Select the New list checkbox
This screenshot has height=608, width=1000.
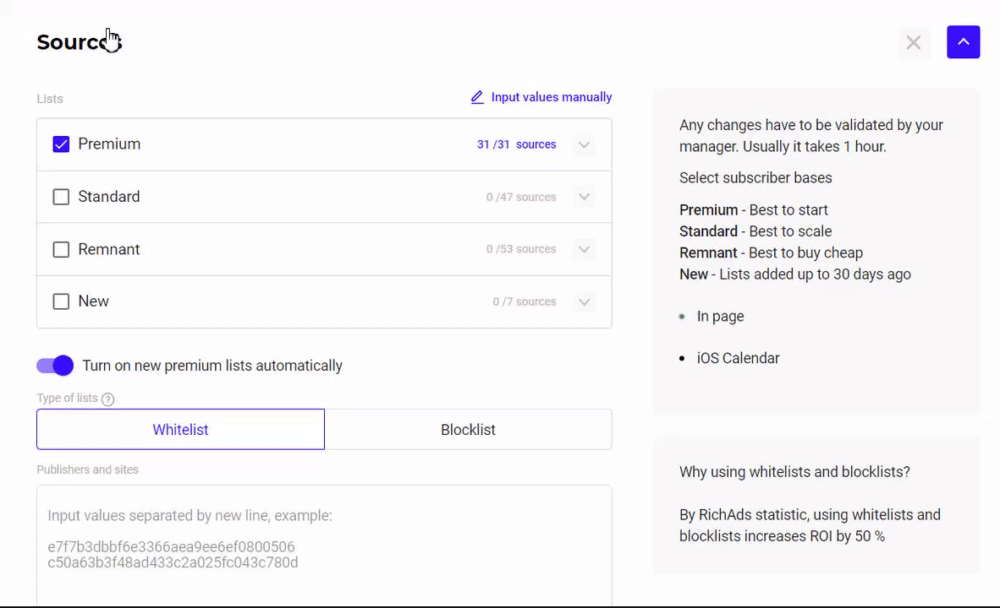[x=61, y=301]
